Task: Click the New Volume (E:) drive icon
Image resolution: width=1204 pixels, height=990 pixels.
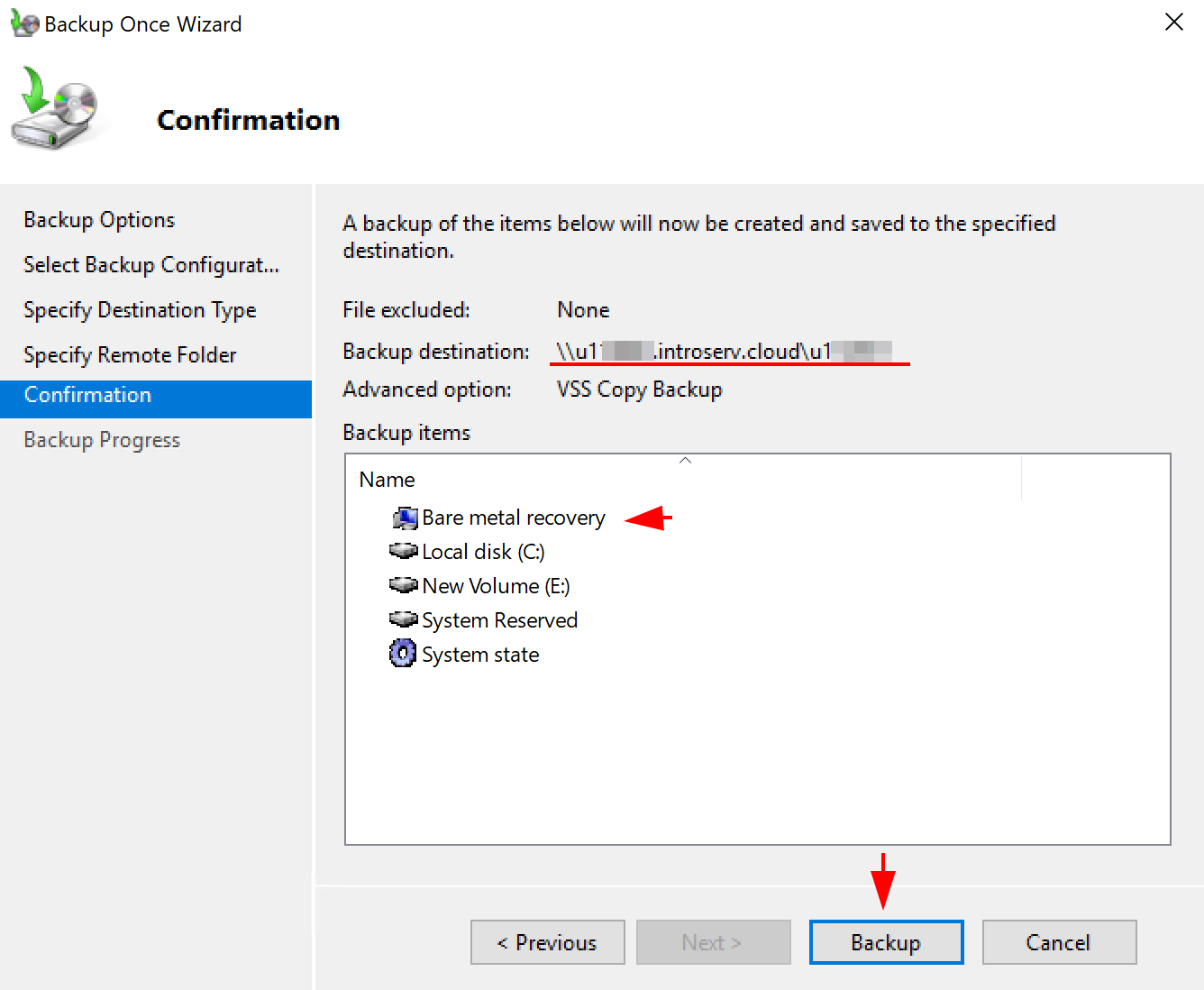Action: (403, 585)
